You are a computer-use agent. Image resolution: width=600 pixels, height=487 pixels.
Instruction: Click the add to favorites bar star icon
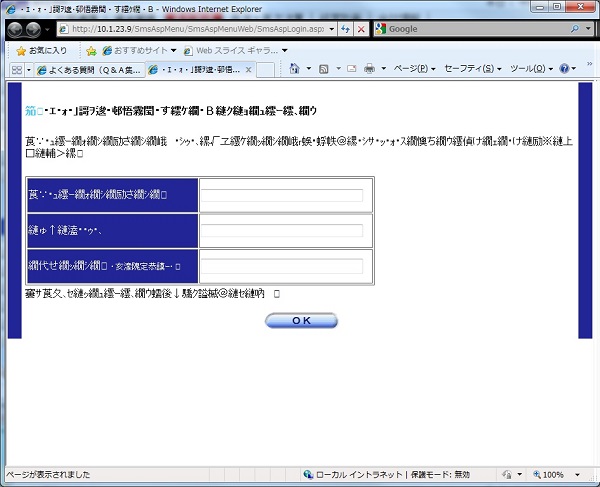coord(91,51)
